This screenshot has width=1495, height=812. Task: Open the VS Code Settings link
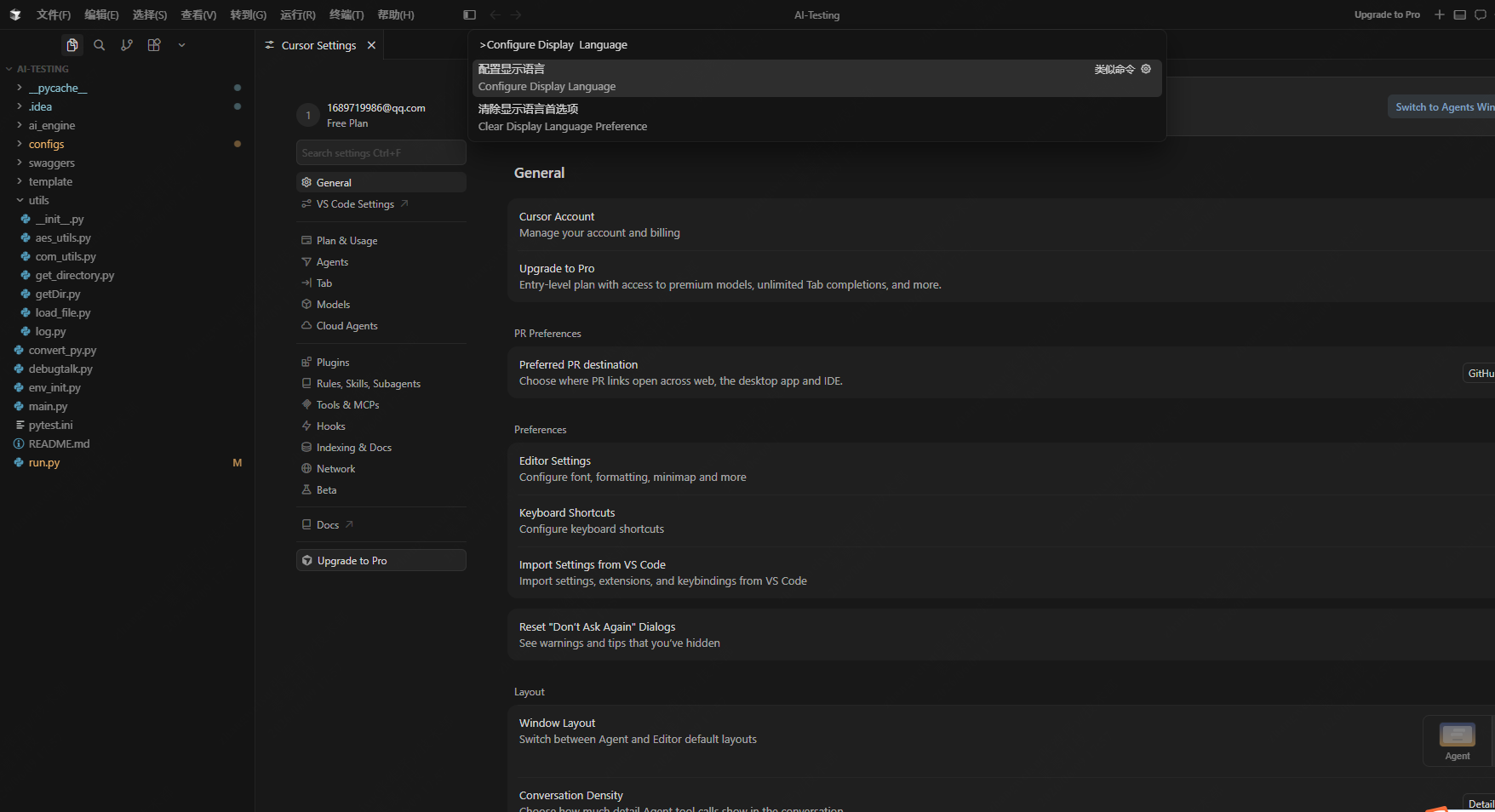pyautogui.click(x=381, y=204)
